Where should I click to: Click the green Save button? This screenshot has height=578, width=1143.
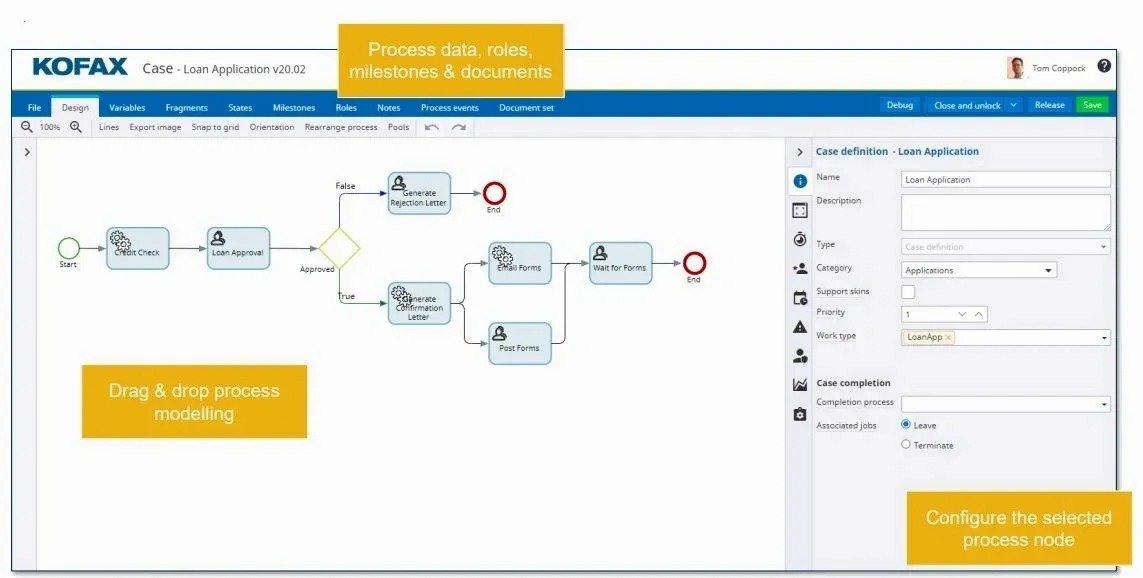1092,105
